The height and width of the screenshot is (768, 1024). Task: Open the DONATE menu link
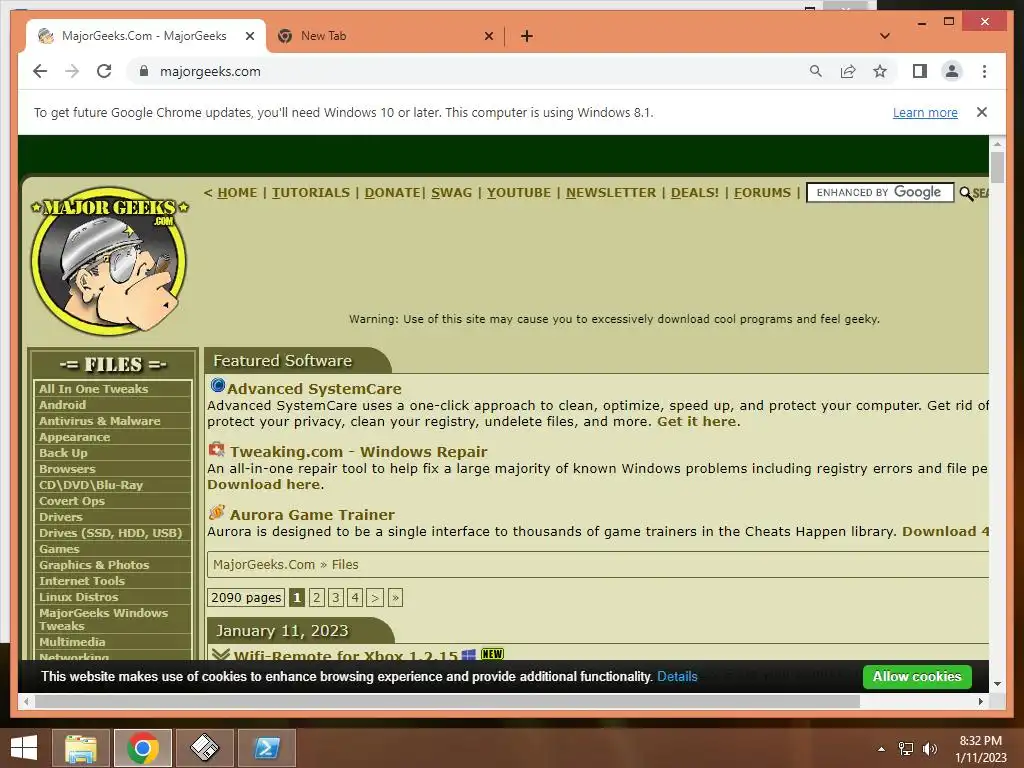(392, 193)
